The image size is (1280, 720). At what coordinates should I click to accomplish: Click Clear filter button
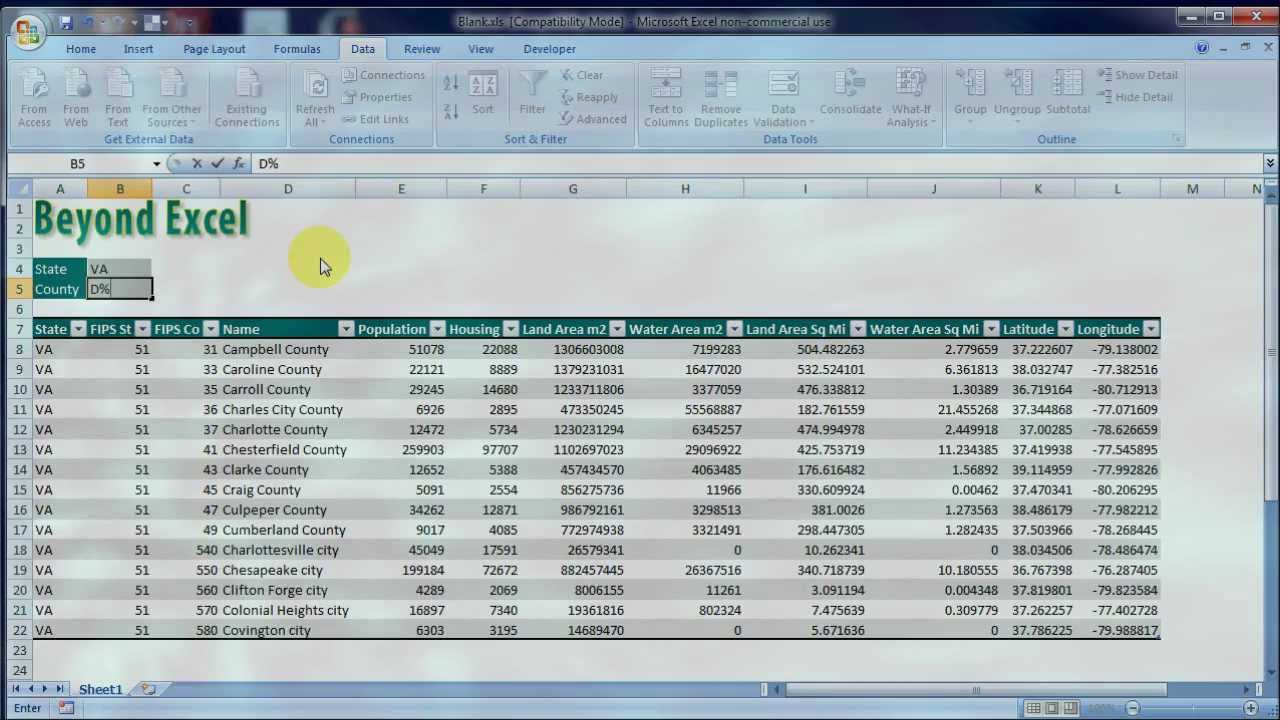click(x=581, y=75)
